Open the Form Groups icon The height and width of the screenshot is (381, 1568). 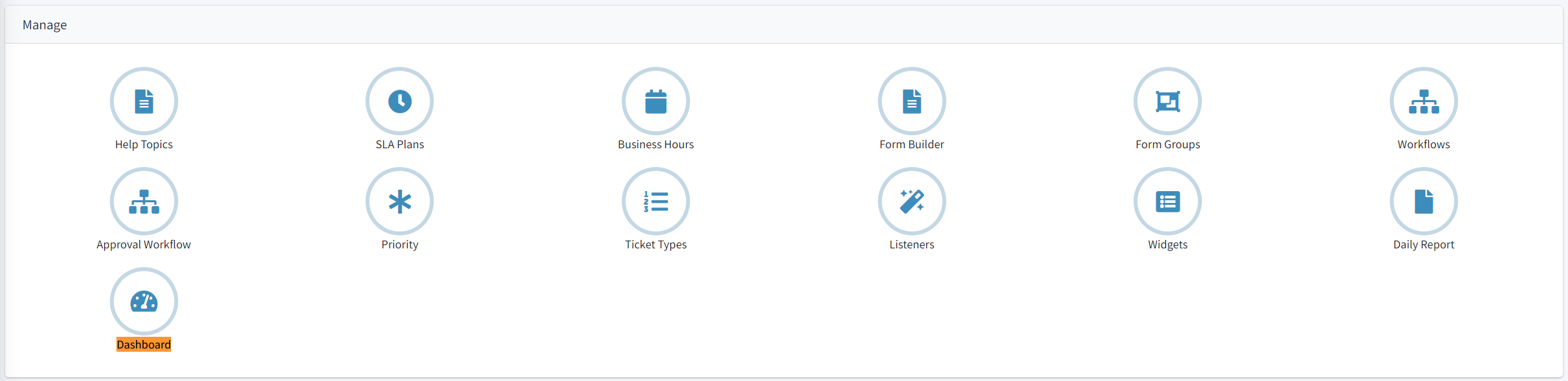click(1167, 101)
